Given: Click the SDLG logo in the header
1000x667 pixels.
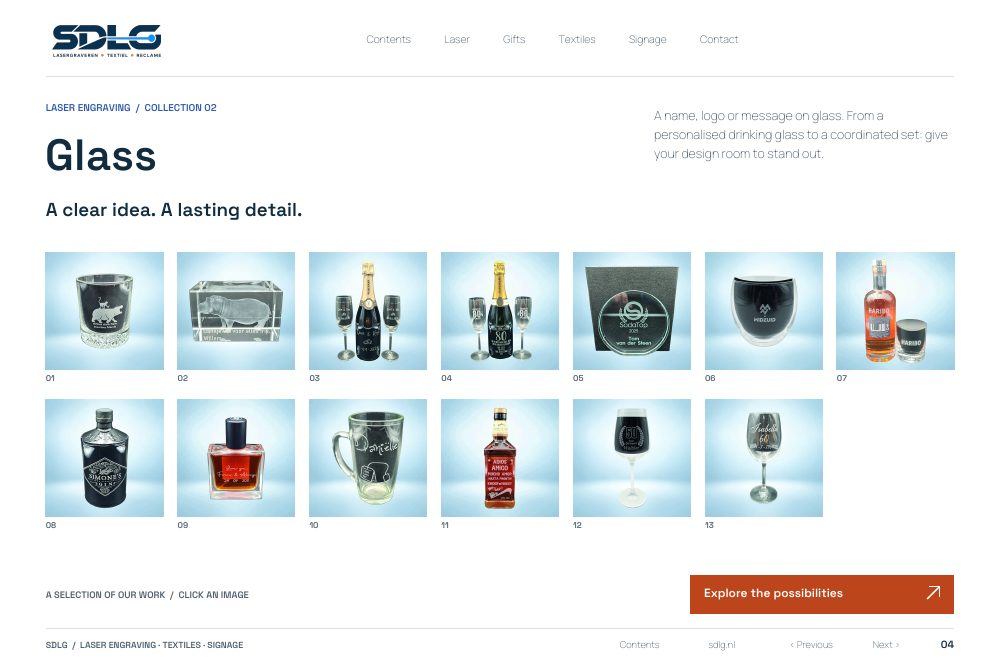Looking at the screenshot, I should coord(107,41).
